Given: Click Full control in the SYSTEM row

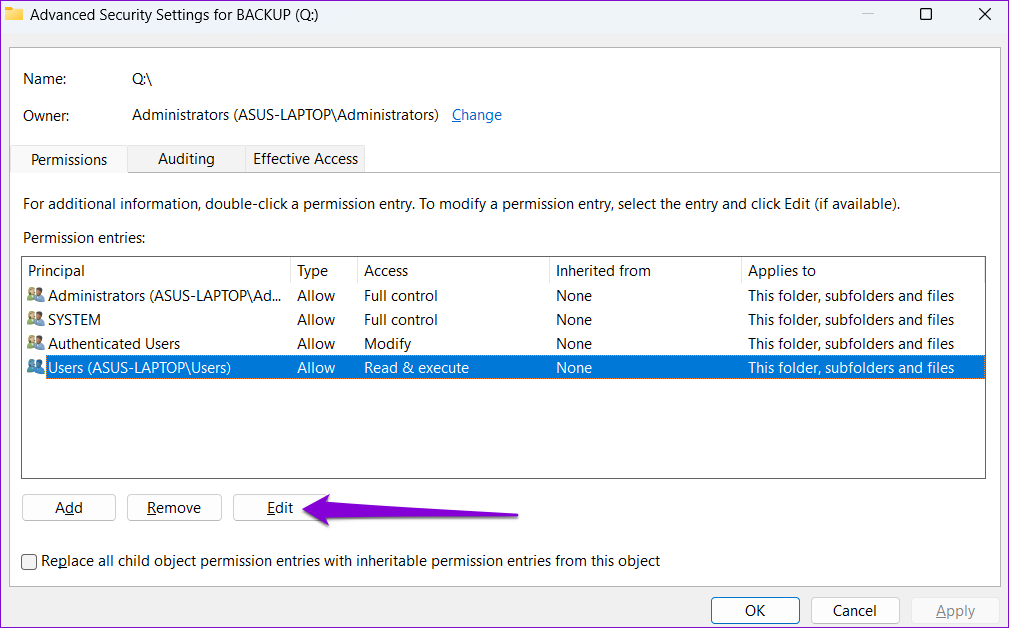Looking at the screenshot, I should click(x=400, y=320).
